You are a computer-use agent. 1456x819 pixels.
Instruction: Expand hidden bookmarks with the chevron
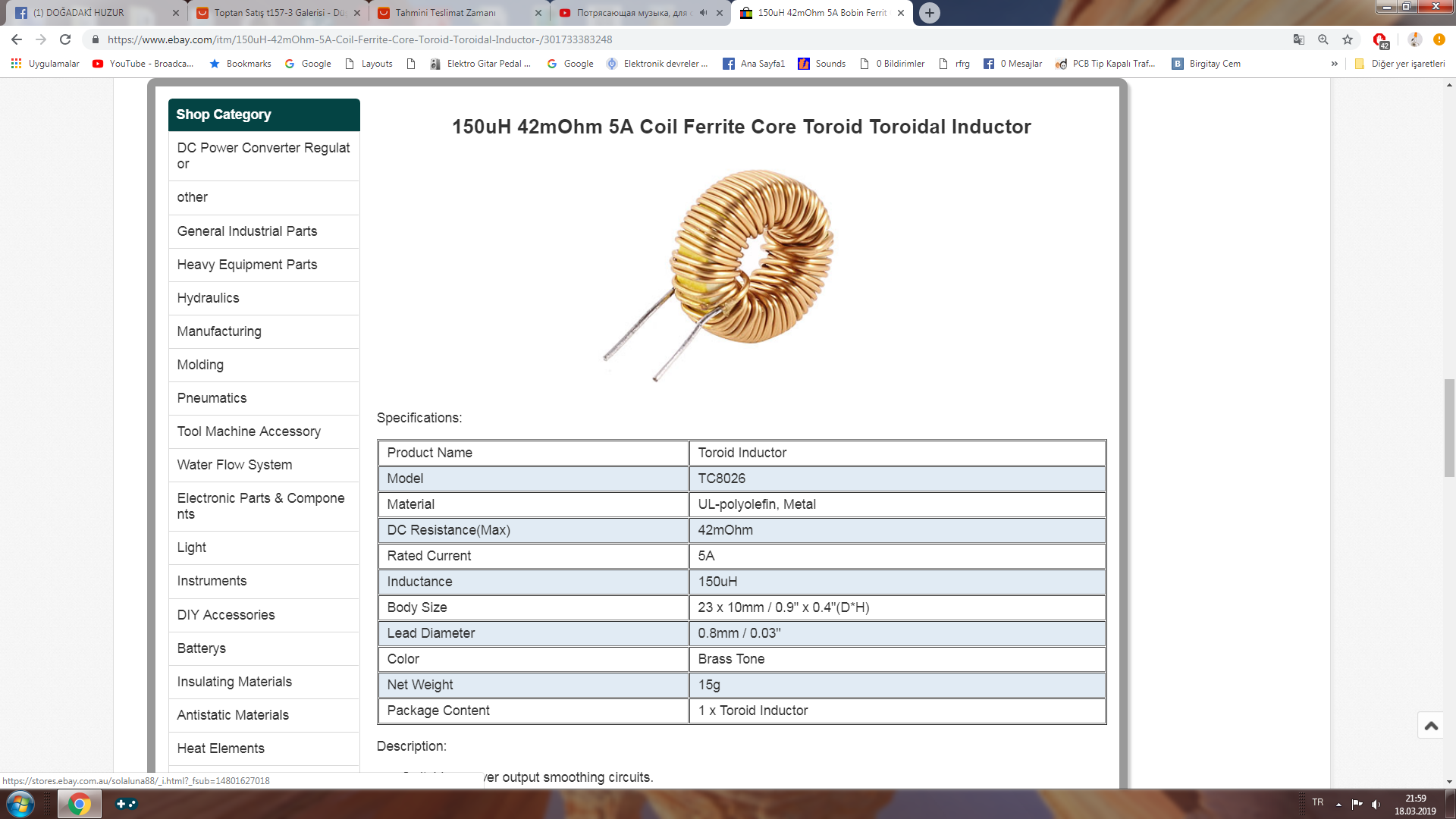pos(1335,64)
